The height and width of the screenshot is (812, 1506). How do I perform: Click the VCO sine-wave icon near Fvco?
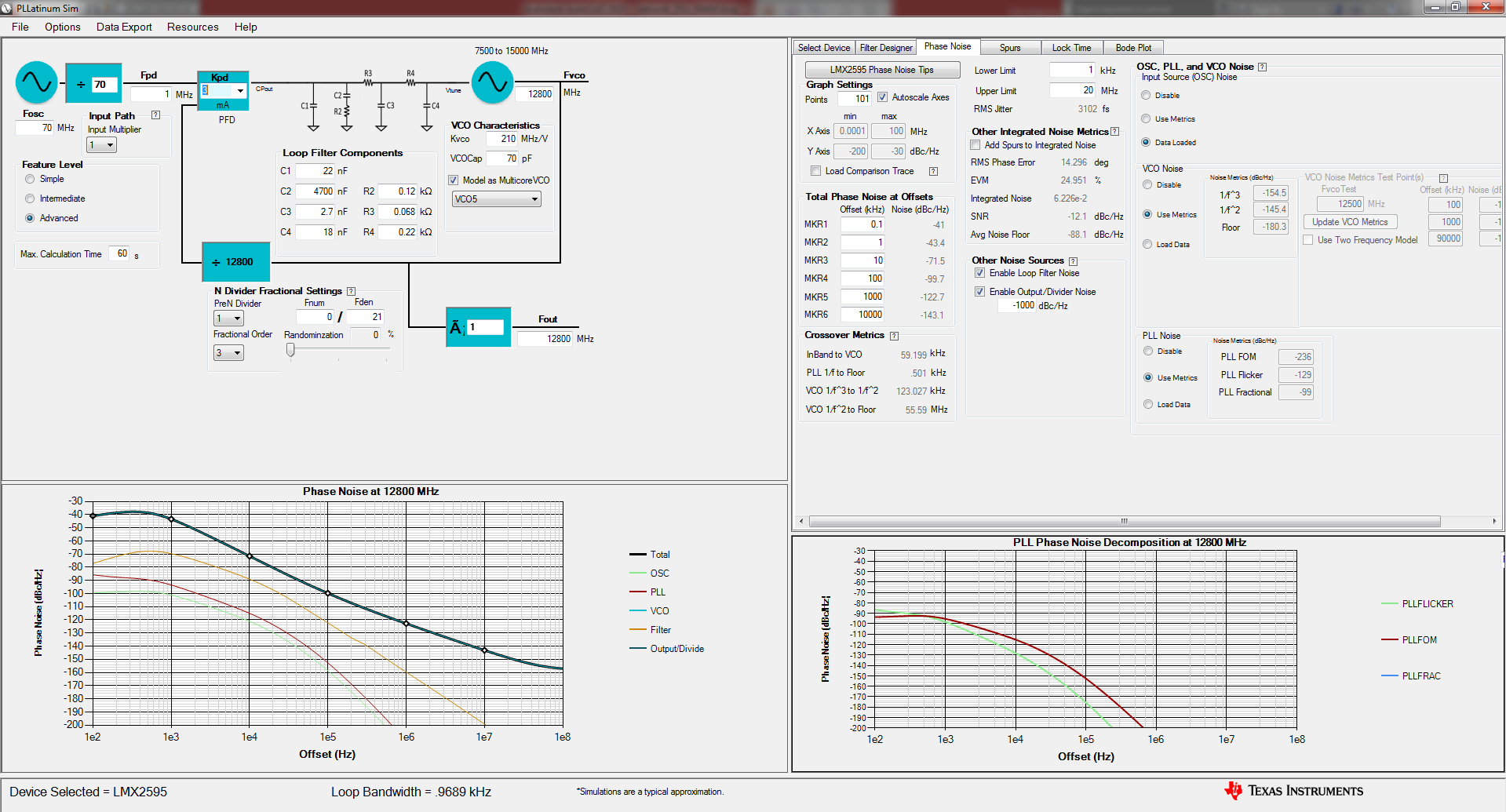click(492, 82)
